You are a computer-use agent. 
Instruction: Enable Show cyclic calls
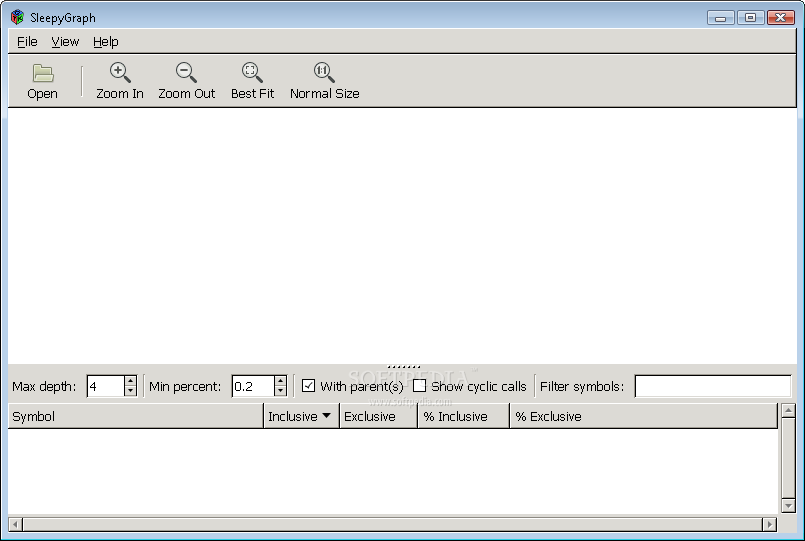(419, 385)
